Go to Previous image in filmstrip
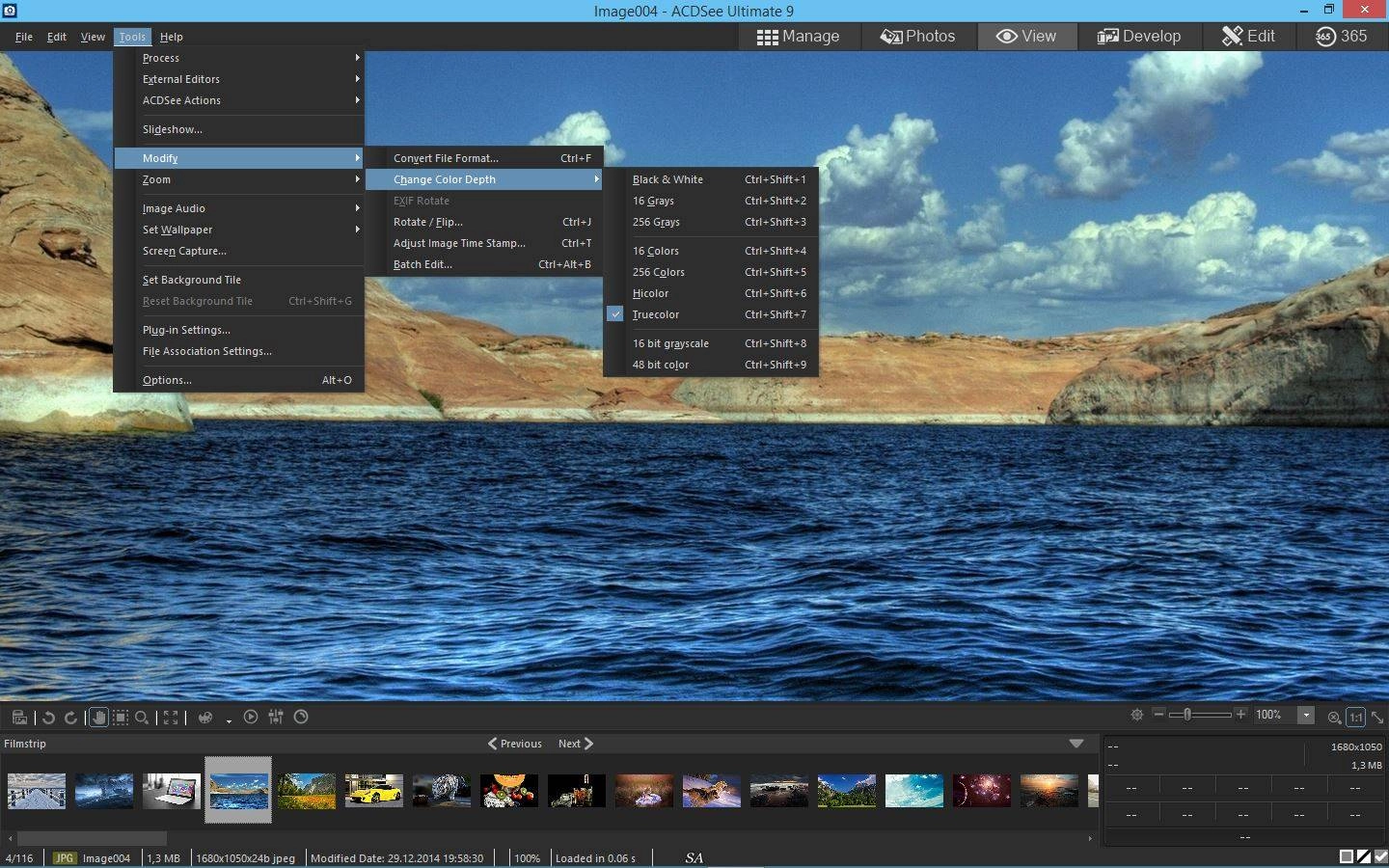Viewport: 1389px width, 868px height. 515,744
